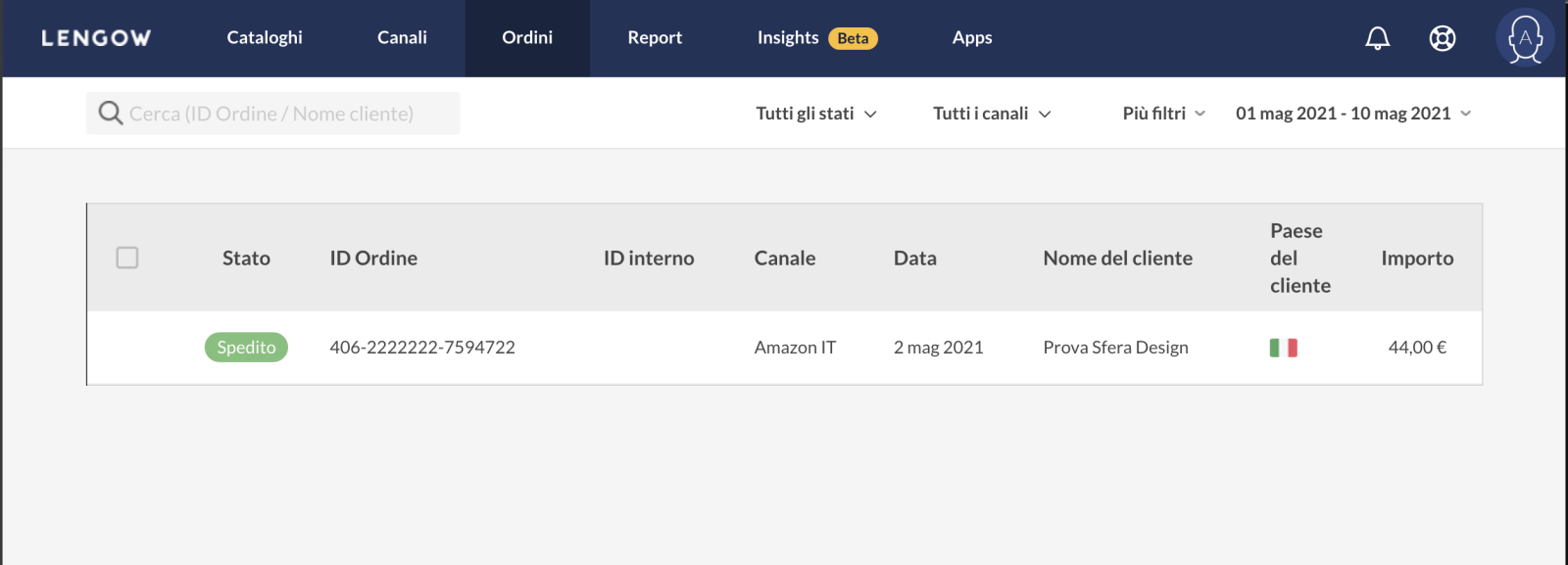Go to the Cataloghi tab

tap(265, 38)
